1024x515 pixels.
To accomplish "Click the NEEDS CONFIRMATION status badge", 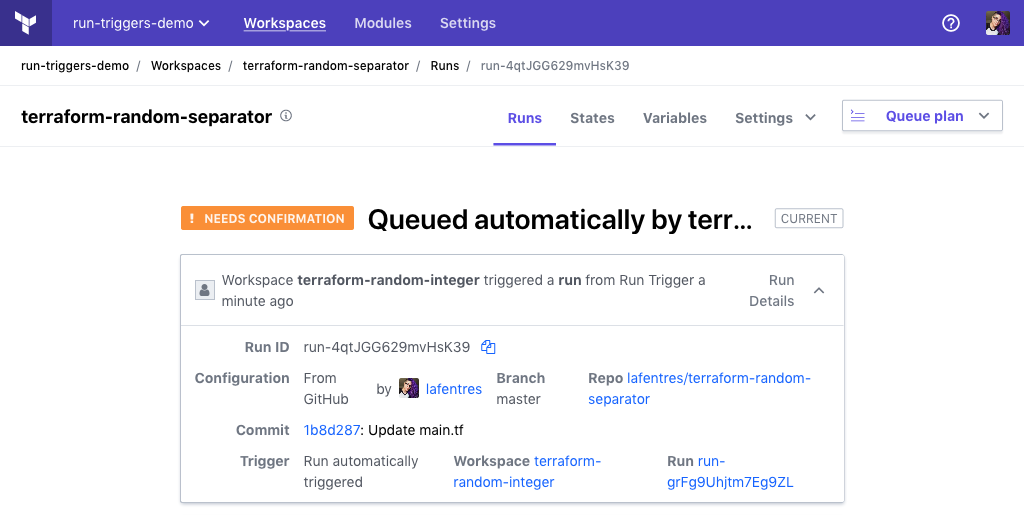I will point(268,219).
